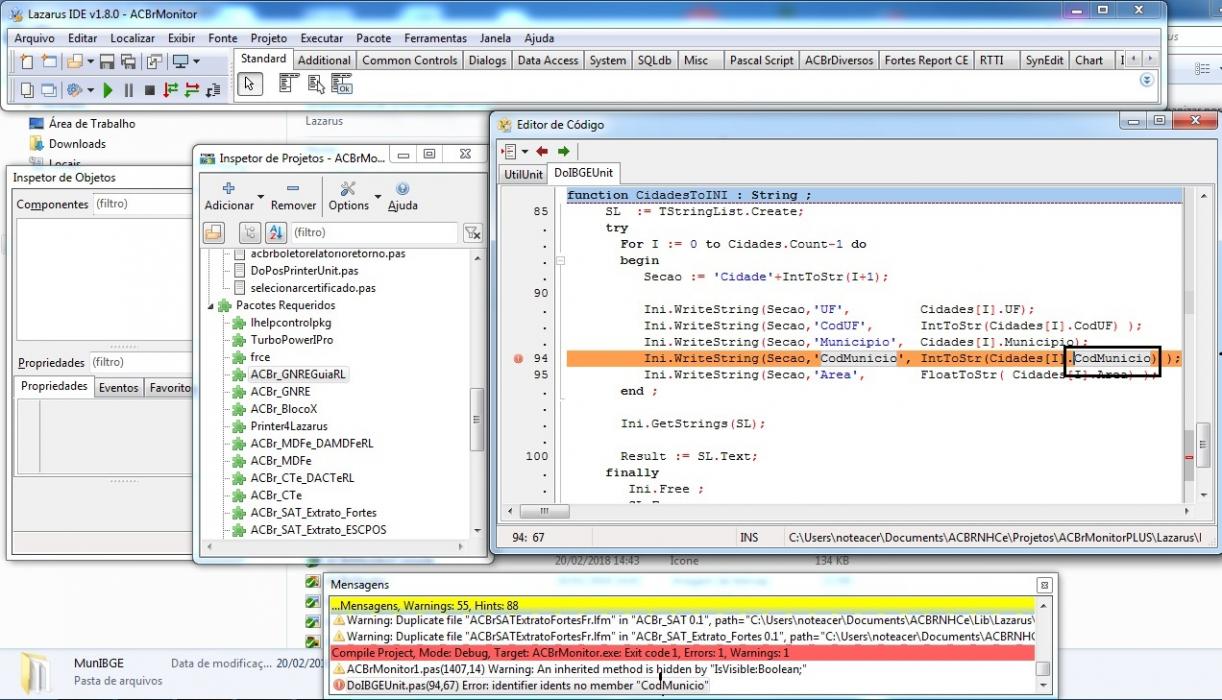This screenshot has width=1222, height=700.
Task: Switch to the SynEdit palette tab
Action: coord(1044,60)
